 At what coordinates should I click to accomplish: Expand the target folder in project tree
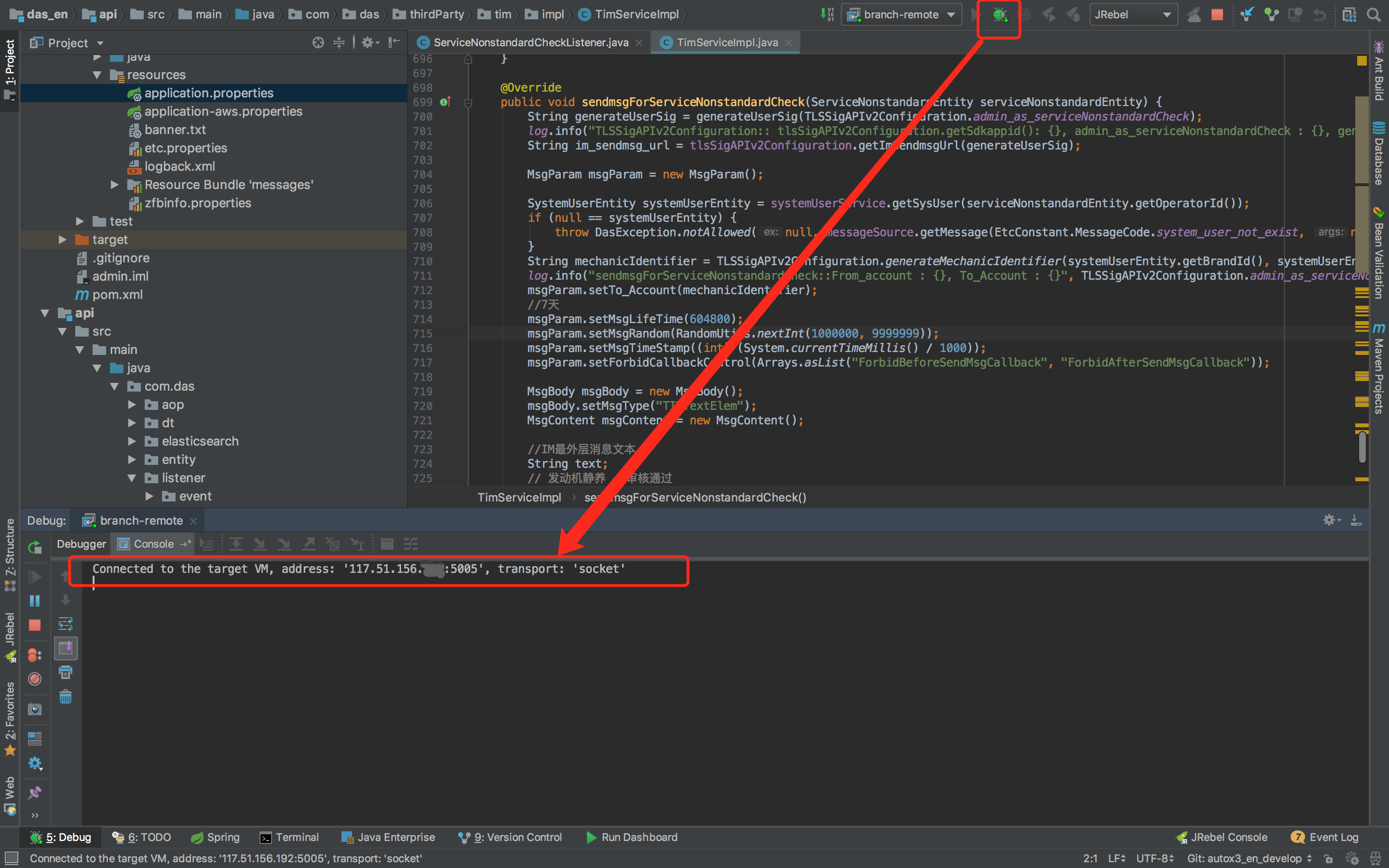[x=63, y=240]
